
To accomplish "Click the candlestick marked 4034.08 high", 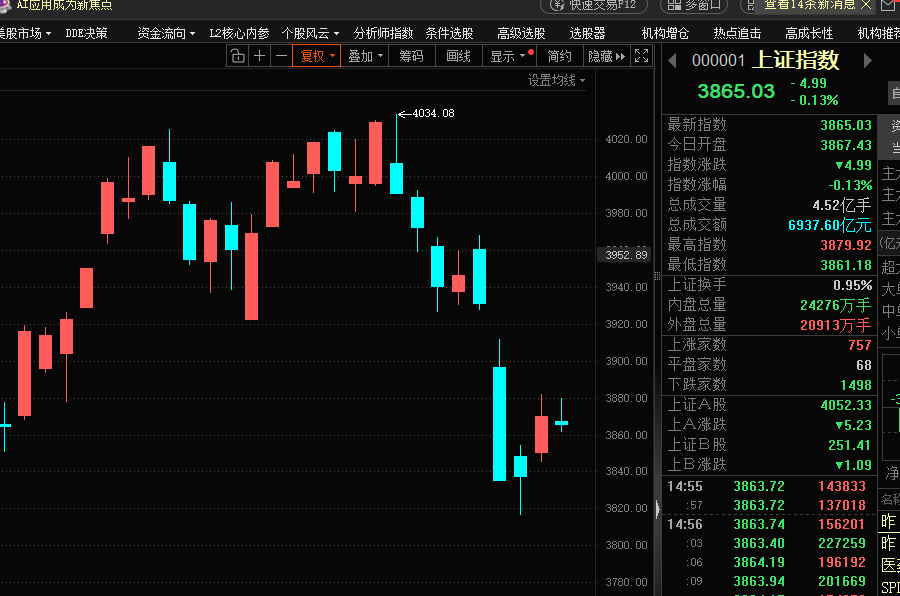I will pyautogui.click(x=396, y=170).
